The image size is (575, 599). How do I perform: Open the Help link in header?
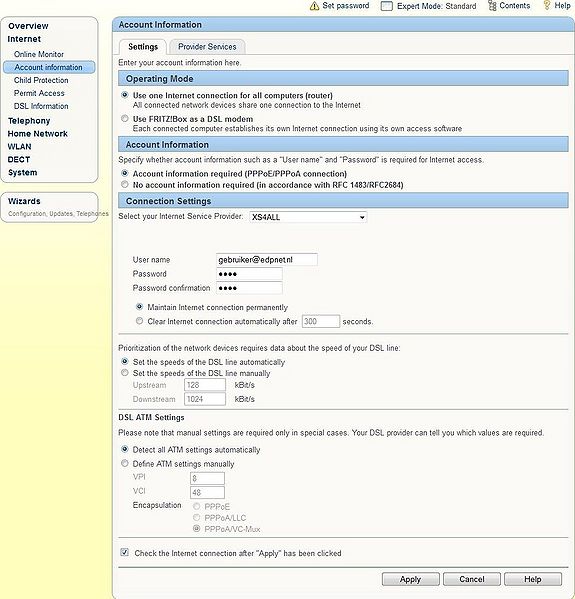562,6
